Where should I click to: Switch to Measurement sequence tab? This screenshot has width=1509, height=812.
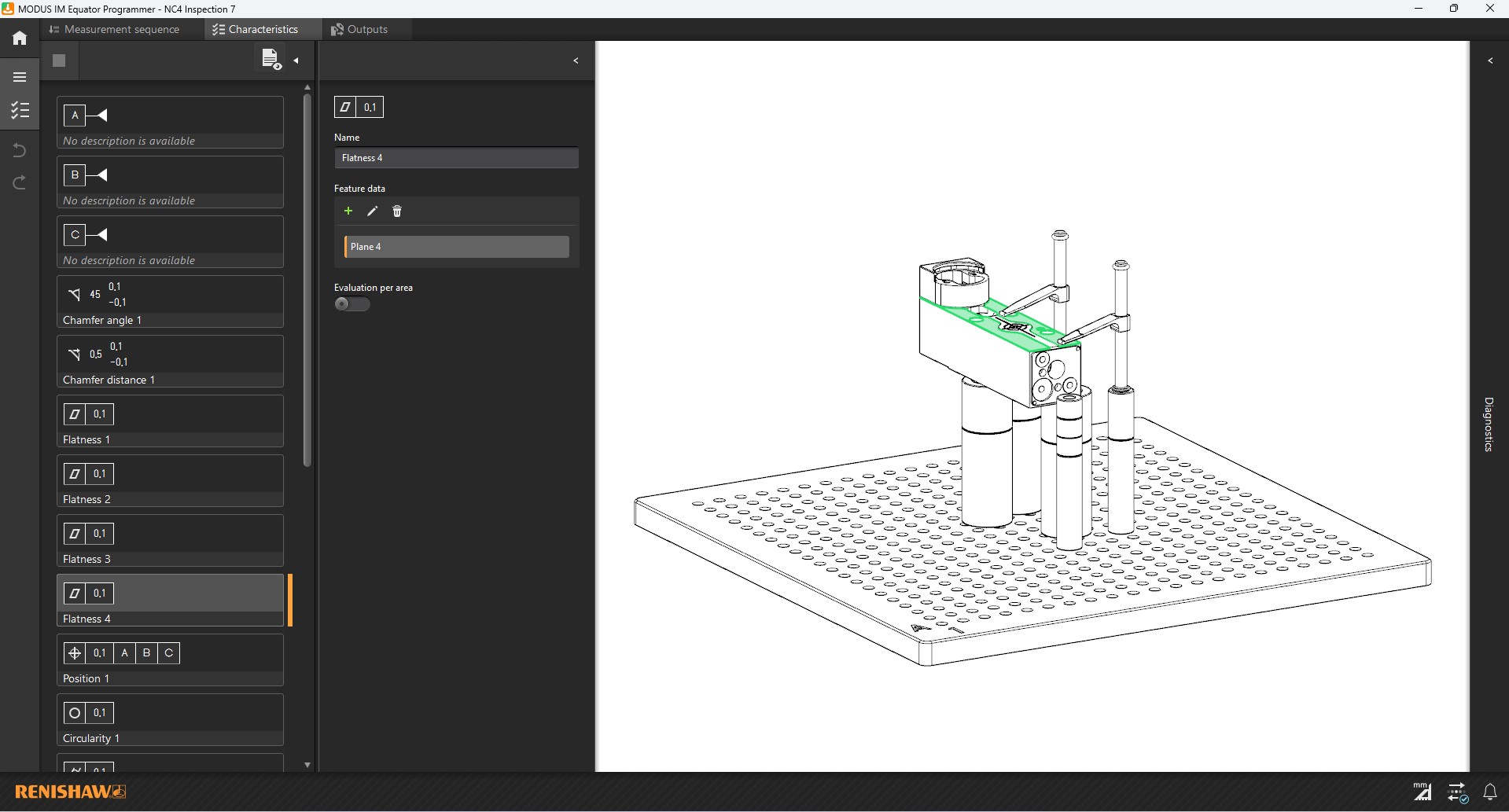(x=115, y=29)
